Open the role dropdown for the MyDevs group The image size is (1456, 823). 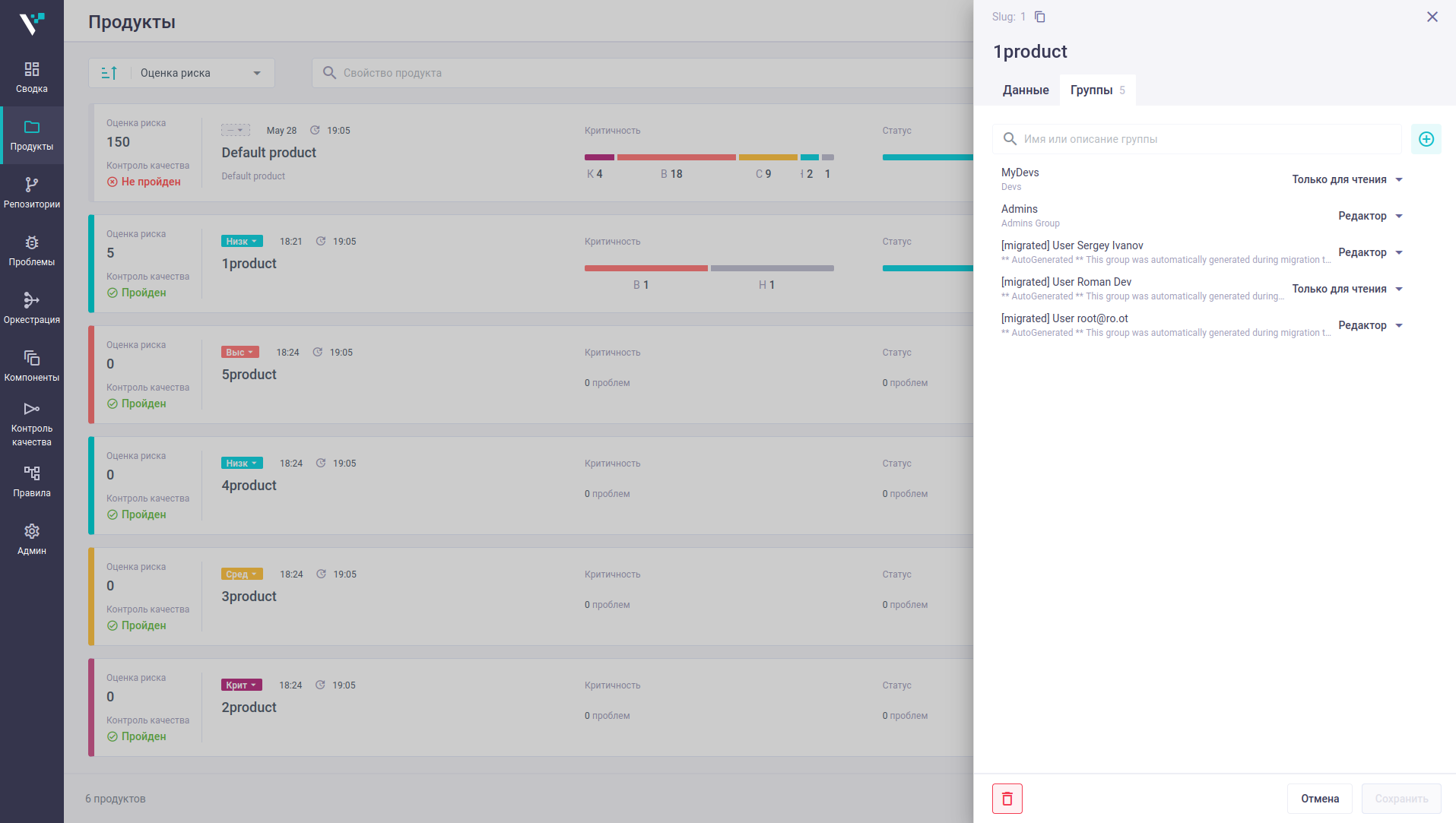tap(1347, 179)
